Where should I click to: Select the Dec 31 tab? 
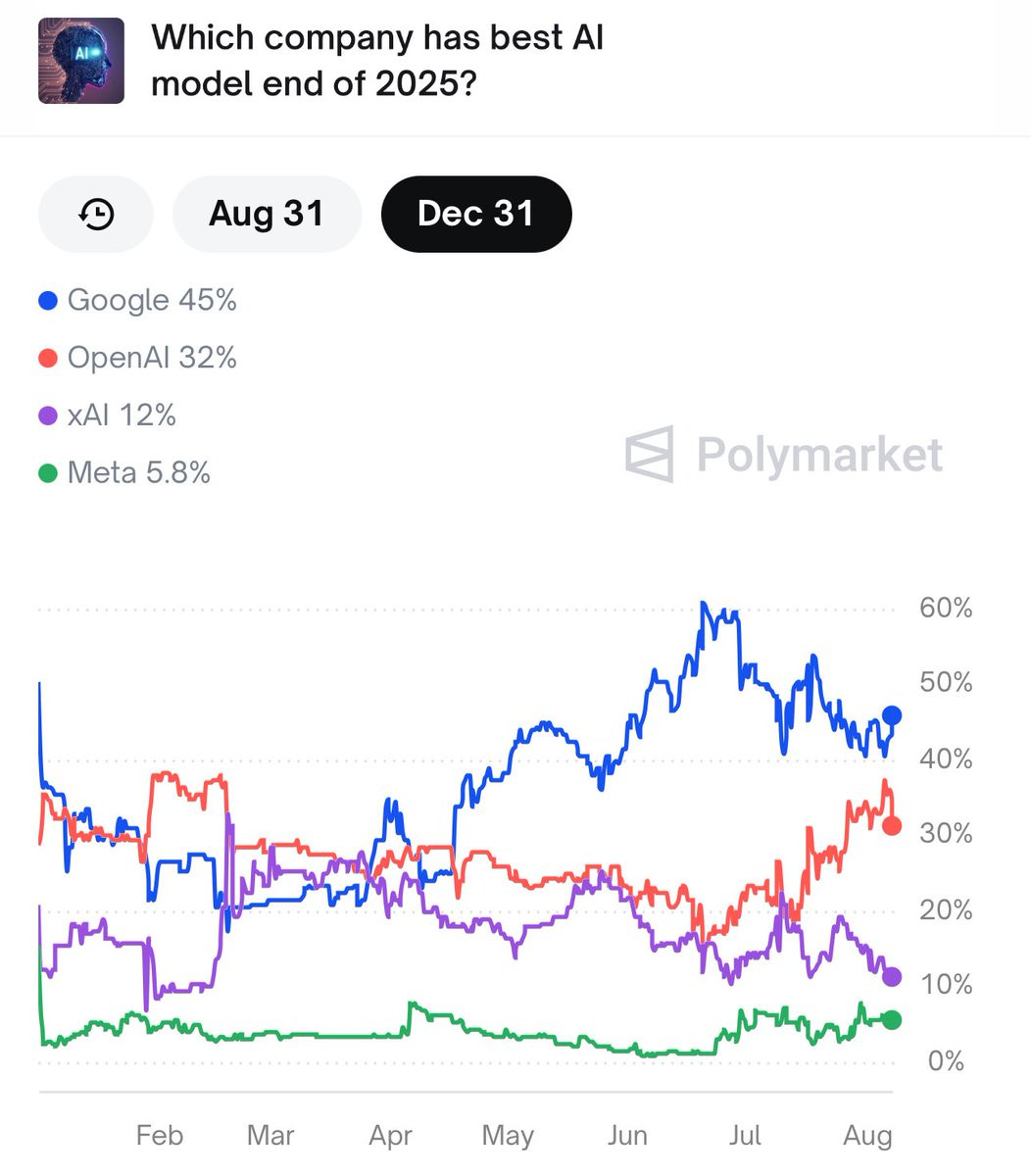(475, 214)
